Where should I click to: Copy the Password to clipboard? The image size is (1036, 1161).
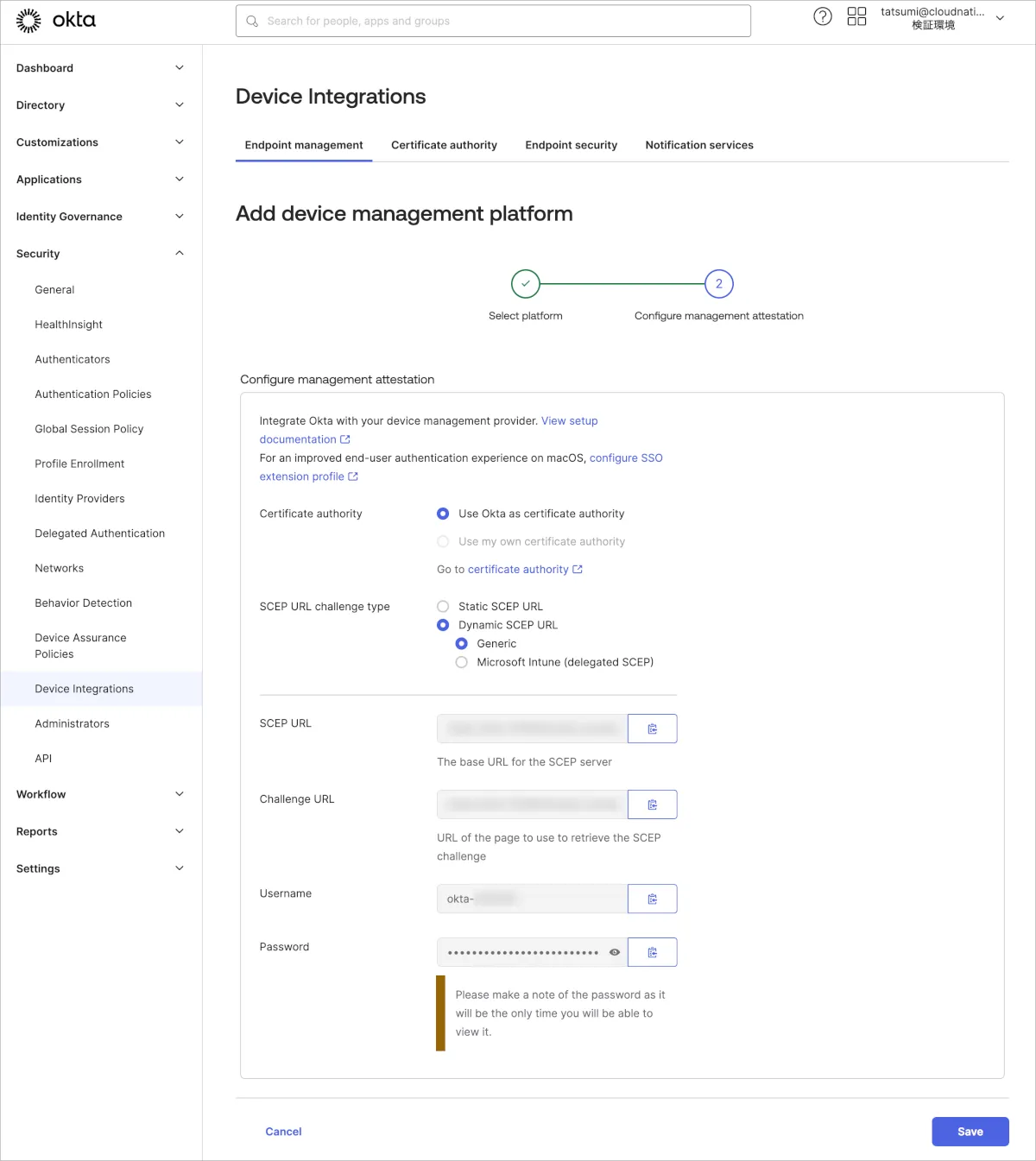point(652,952)
